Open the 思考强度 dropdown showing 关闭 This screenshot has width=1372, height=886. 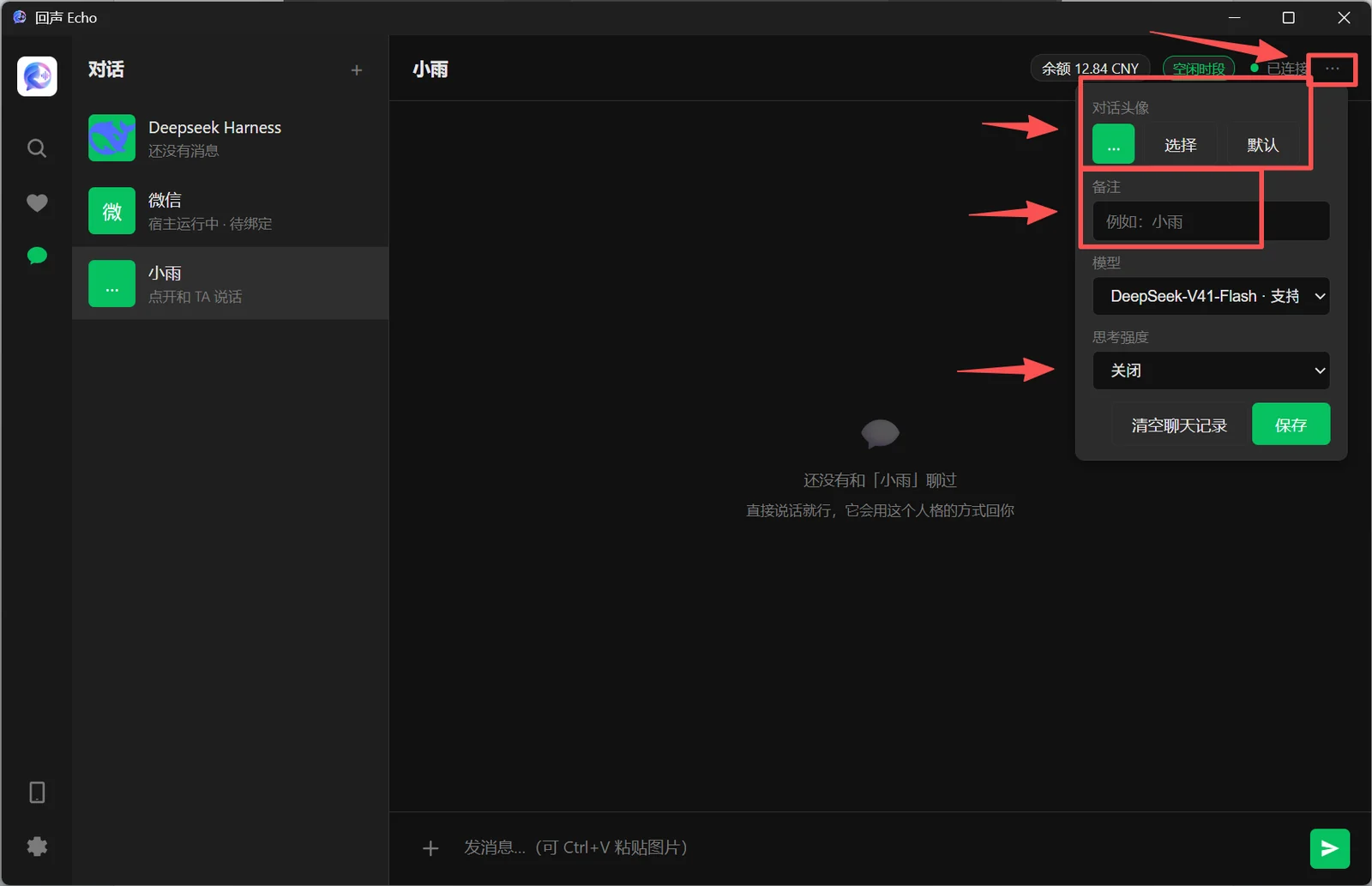[x=1211, y=371]
